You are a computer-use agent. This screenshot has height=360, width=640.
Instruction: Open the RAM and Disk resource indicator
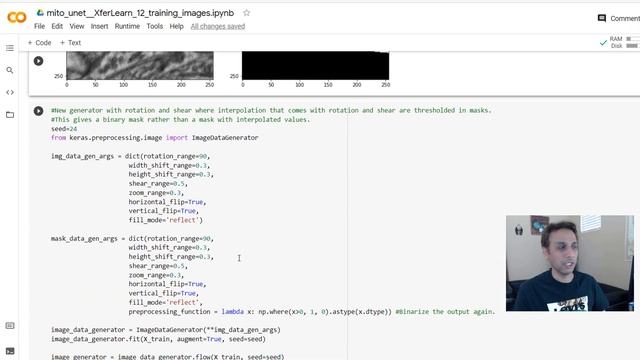(624, 42)
